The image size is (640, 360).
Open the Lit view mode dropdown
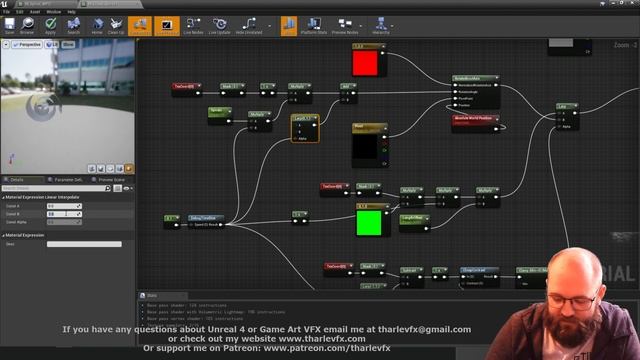pyautogui.click(x=52, y=44)
